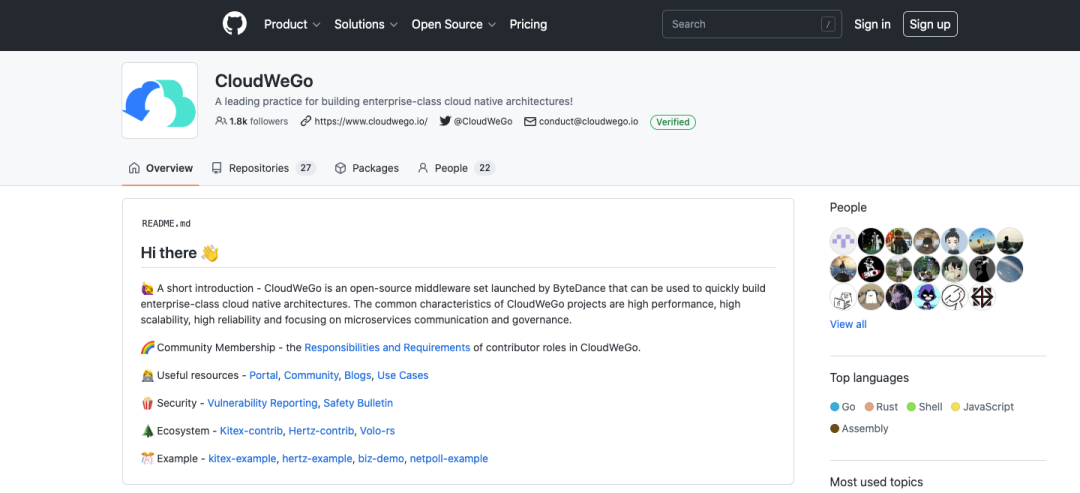Open the Portal link

(x=264, y=375)
